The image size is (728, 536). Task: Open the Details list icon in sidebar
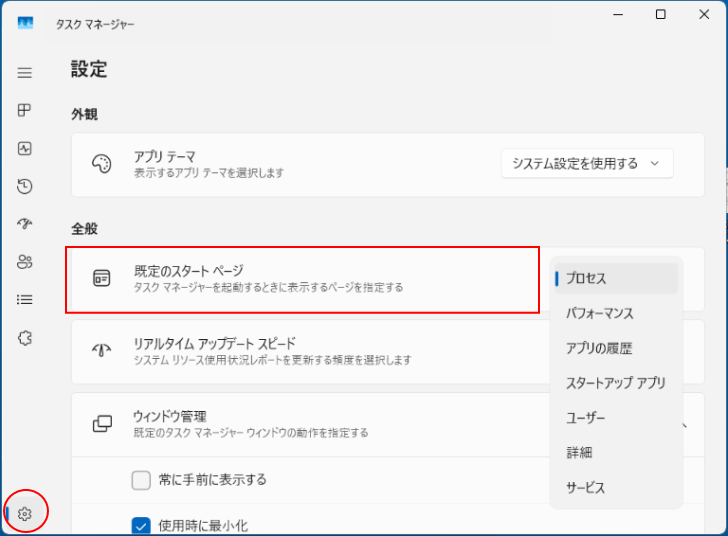(25, 300)
